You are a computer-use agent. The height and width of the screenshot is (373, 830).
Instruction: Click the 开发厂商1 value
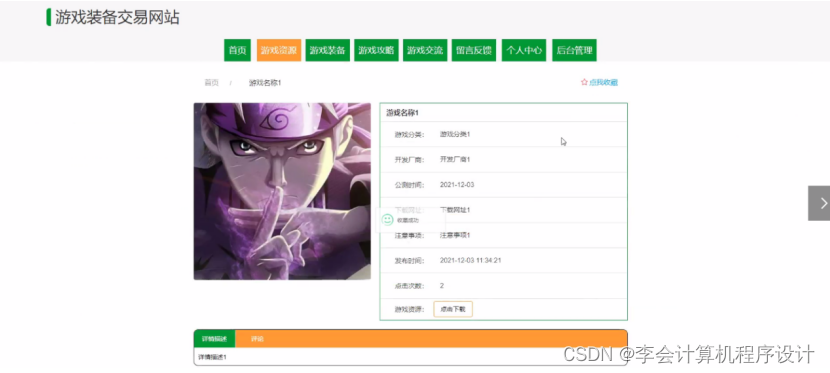[x=455, y=159]
